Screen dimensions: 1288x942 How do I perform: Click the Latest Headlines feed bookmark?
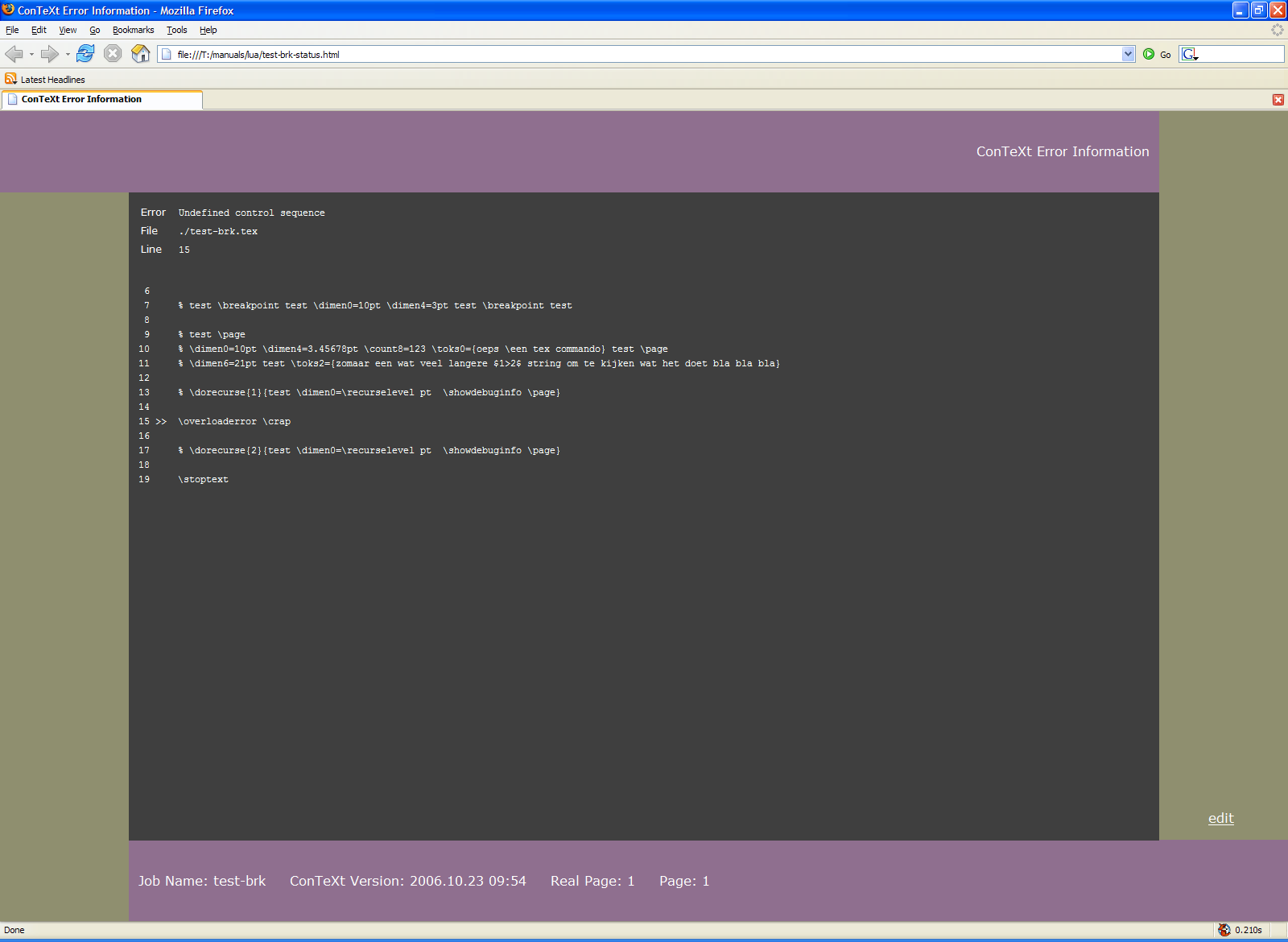[45, 79]
